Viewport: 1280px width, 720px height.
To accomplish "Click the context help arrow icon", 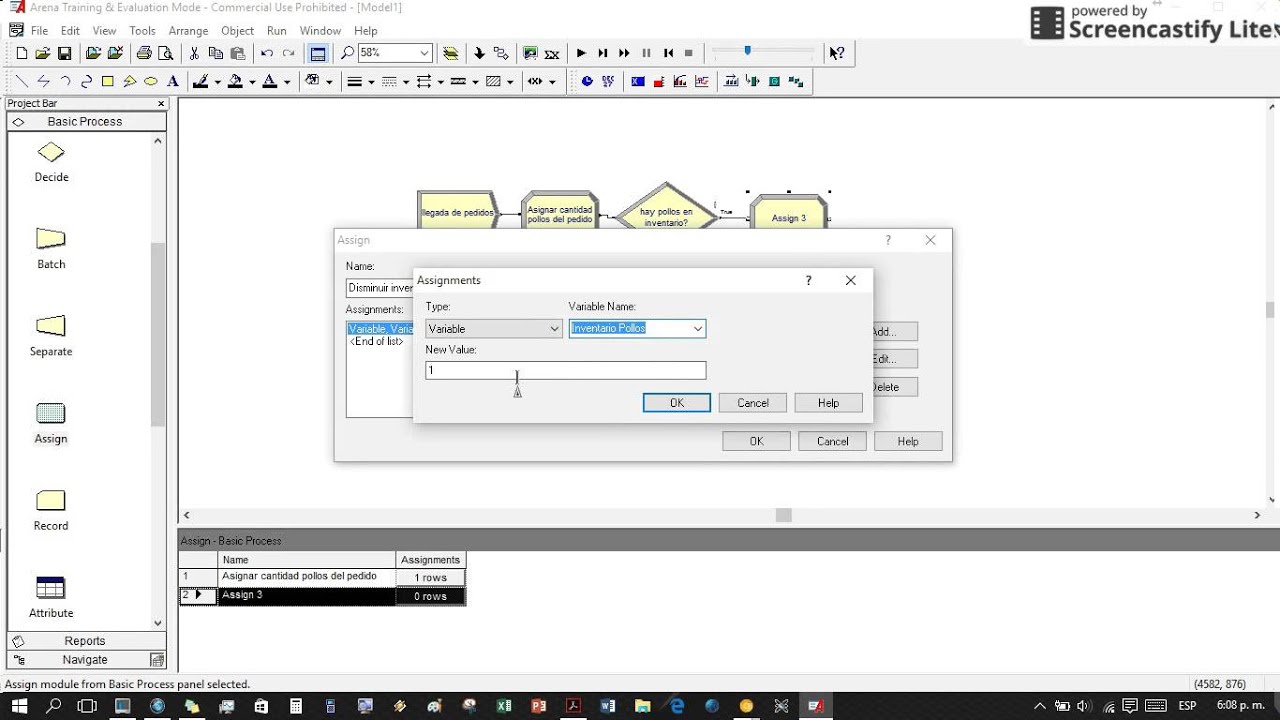I will pos(837,53).
